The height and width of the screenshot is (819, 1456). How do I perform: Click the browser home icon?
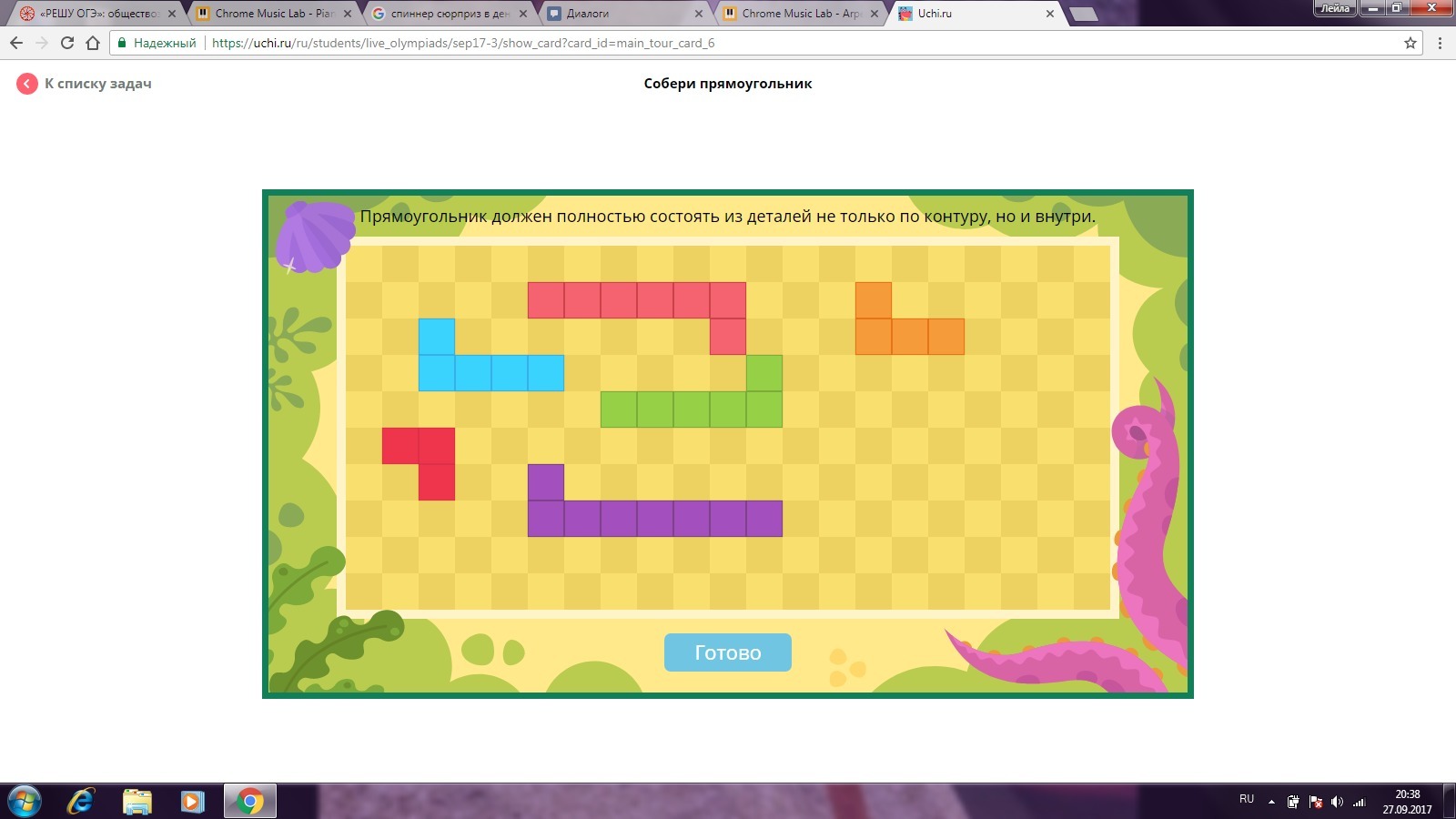click(x=93, y=43)
